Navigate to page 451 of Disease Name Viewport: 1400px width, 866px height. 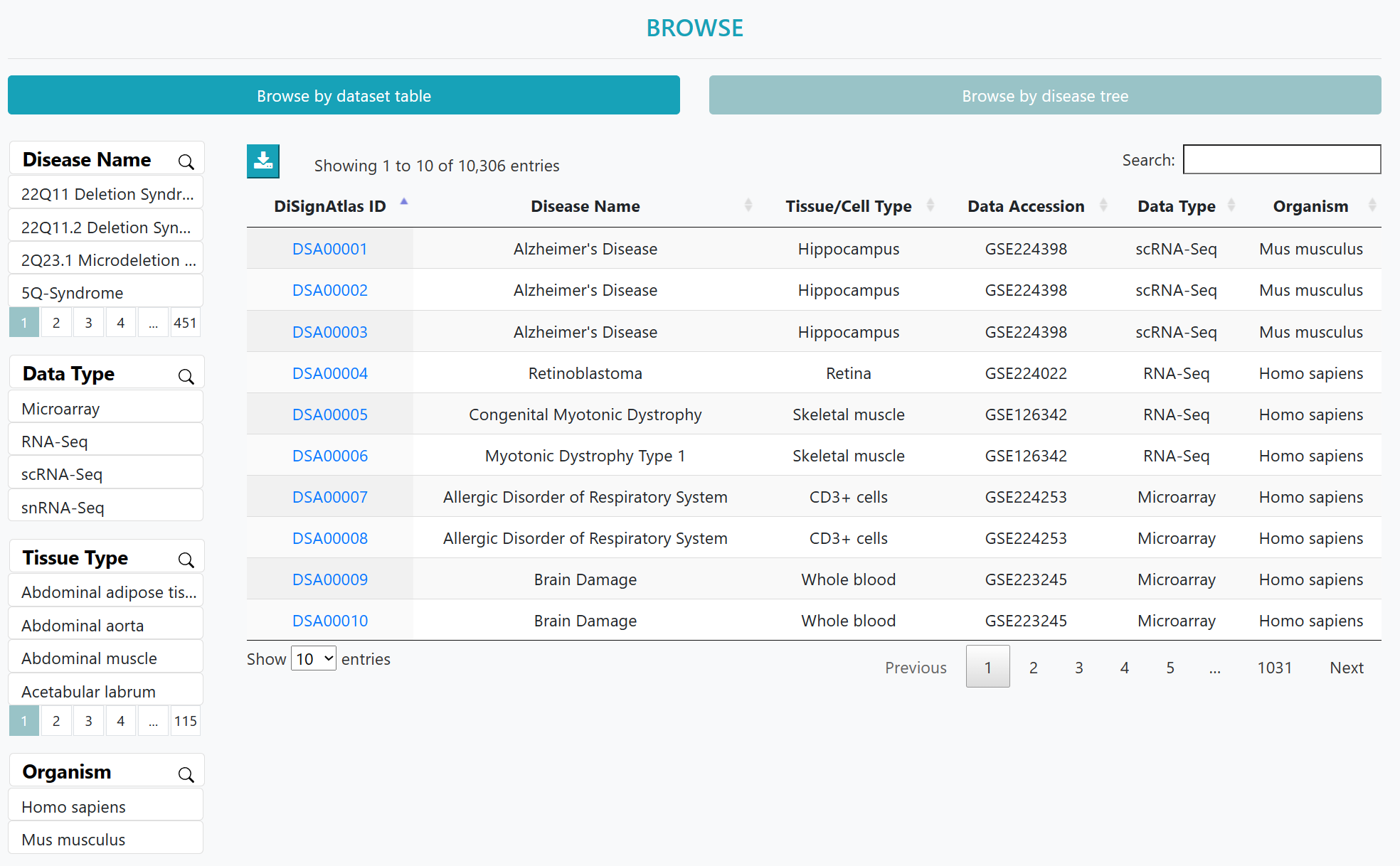(x=185, y=322)
